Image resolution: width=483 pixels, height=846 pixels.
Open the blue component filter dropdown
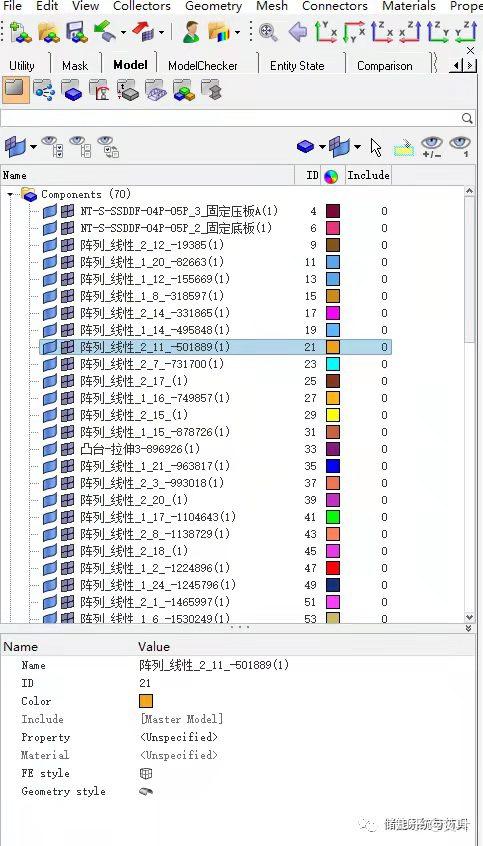point(322,147)
